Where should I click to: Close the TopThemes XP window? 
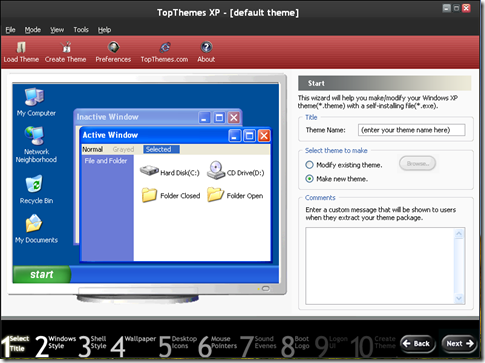pyautogui.click(x=466, y=8)
